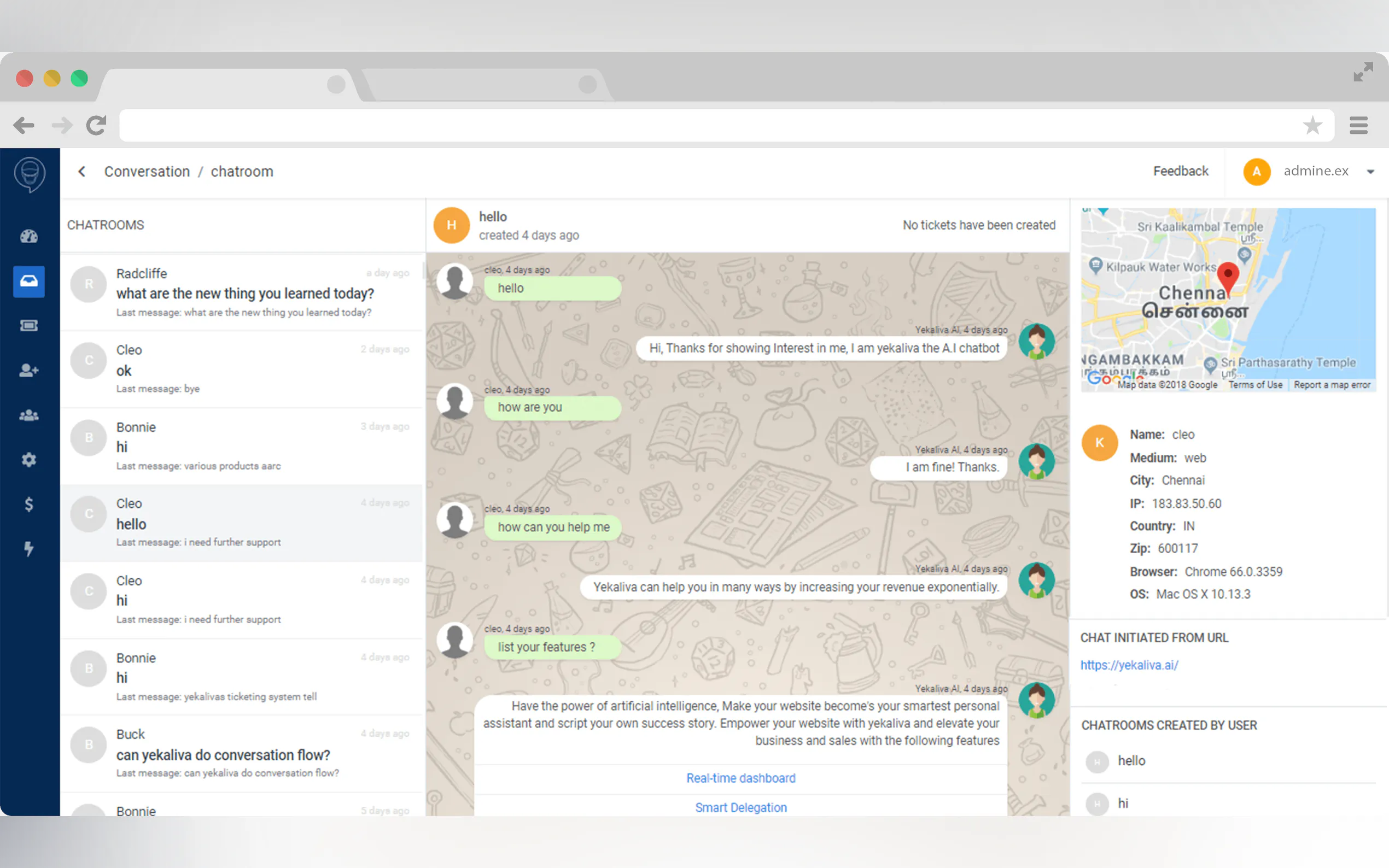The height and width of the screenshot is (868, 1389).
Task: Expand the admine.ex account dropdown arrow
Action: coord(1370,172)
